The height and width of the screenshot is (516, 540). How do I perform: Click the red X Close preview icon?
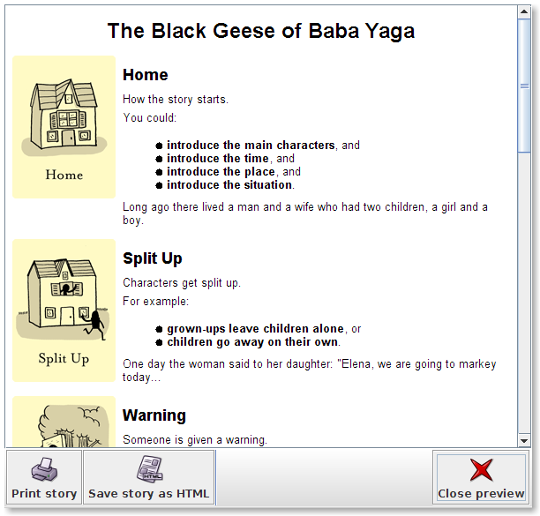(x=481, y=470)
